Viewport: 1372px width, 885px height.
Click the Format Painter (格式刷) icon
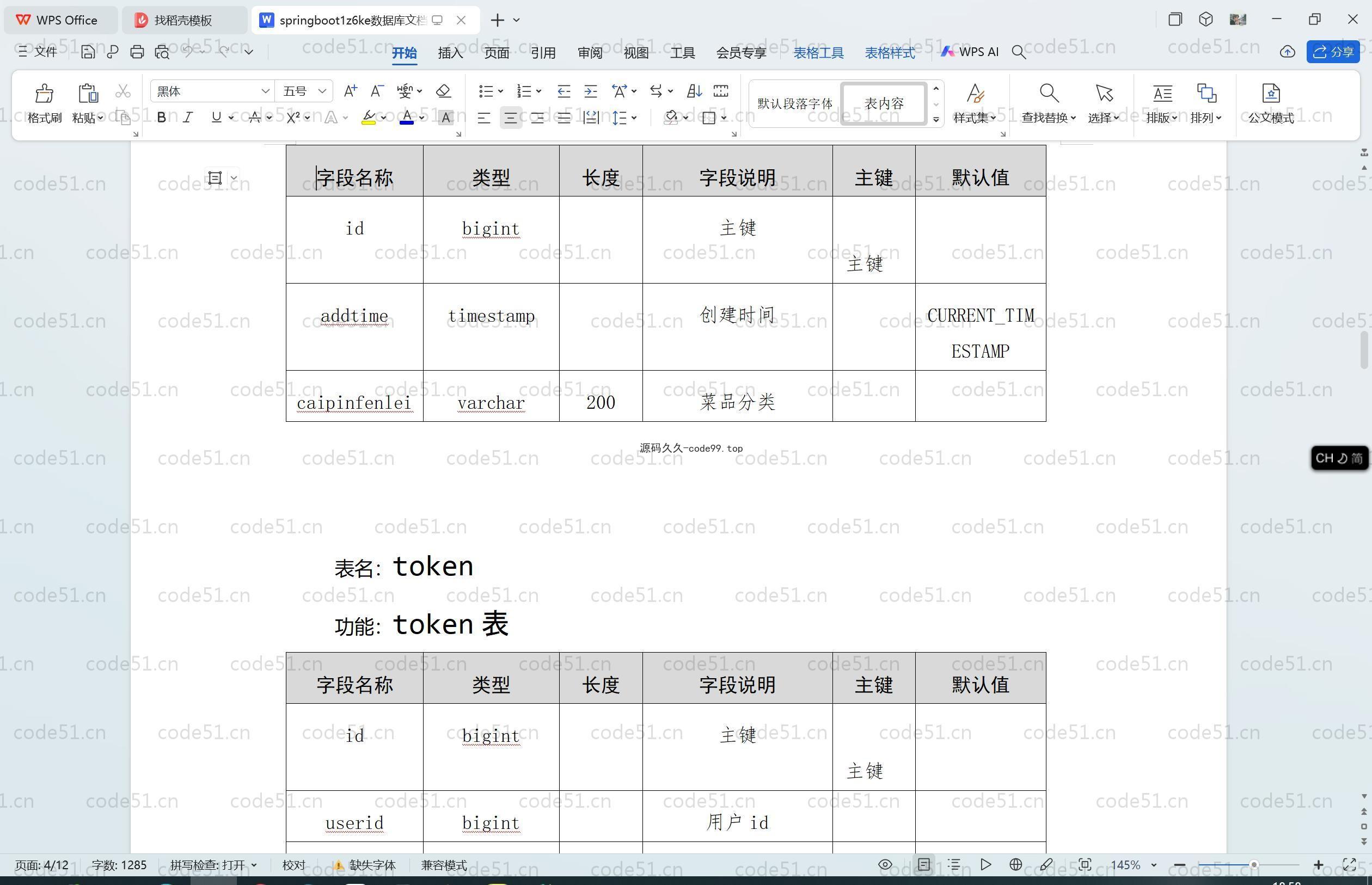(44, 93)
